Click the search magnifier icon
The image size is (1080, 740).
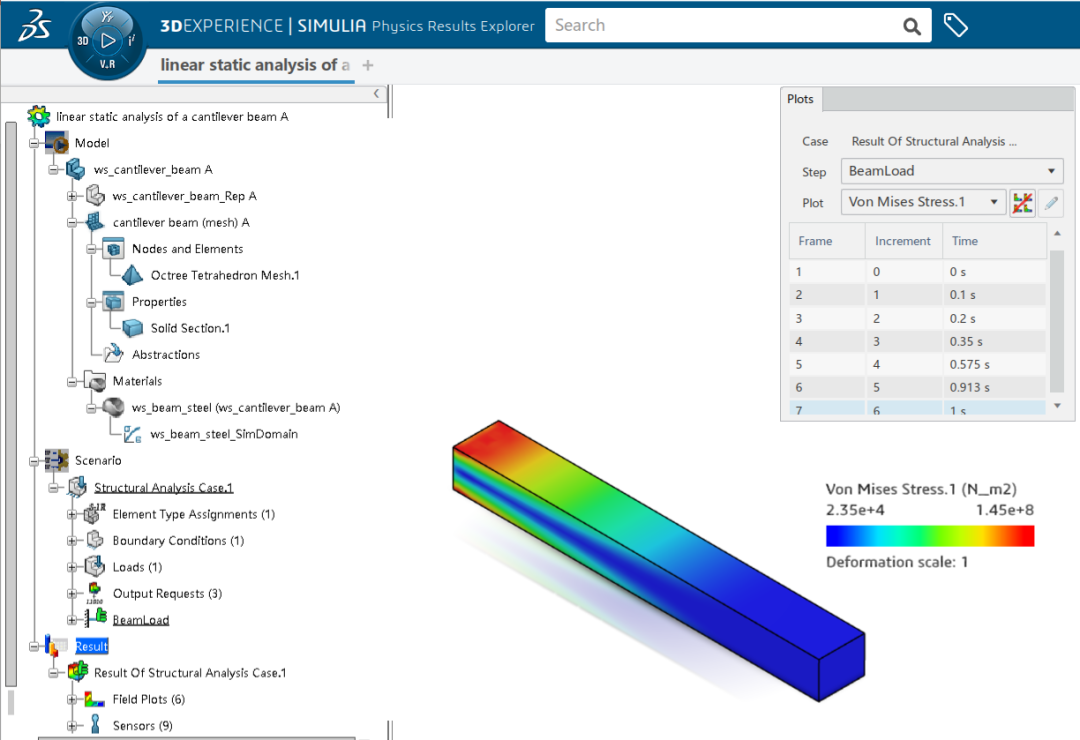[x=911, y=26]
